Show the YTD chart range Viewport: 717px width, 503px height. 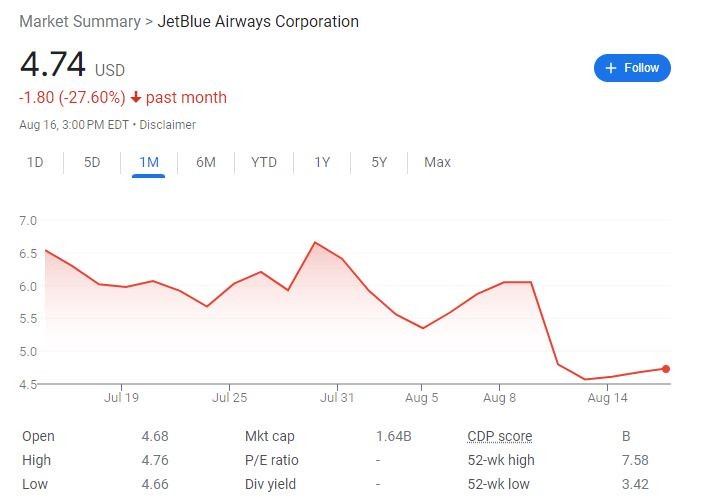[264, 162]
